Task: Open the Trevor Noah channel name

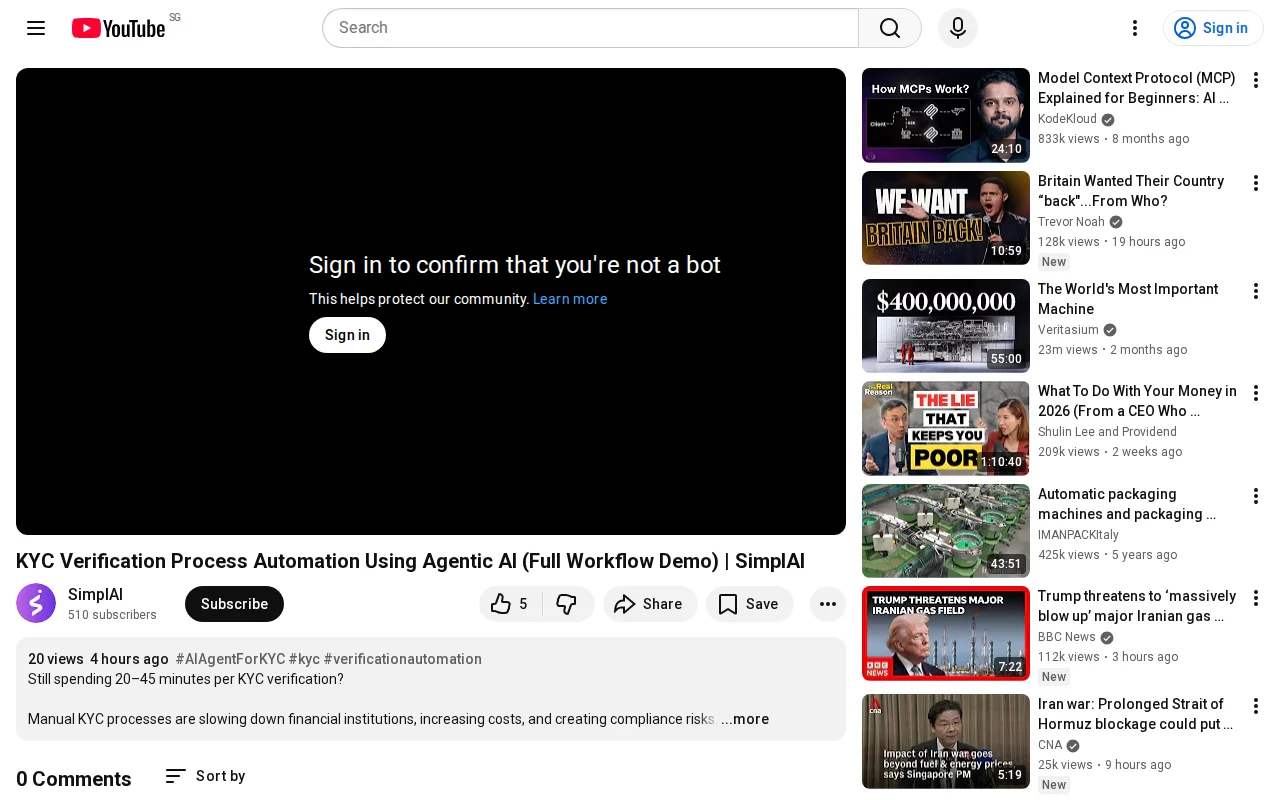Action: (x=1071, y=222)
